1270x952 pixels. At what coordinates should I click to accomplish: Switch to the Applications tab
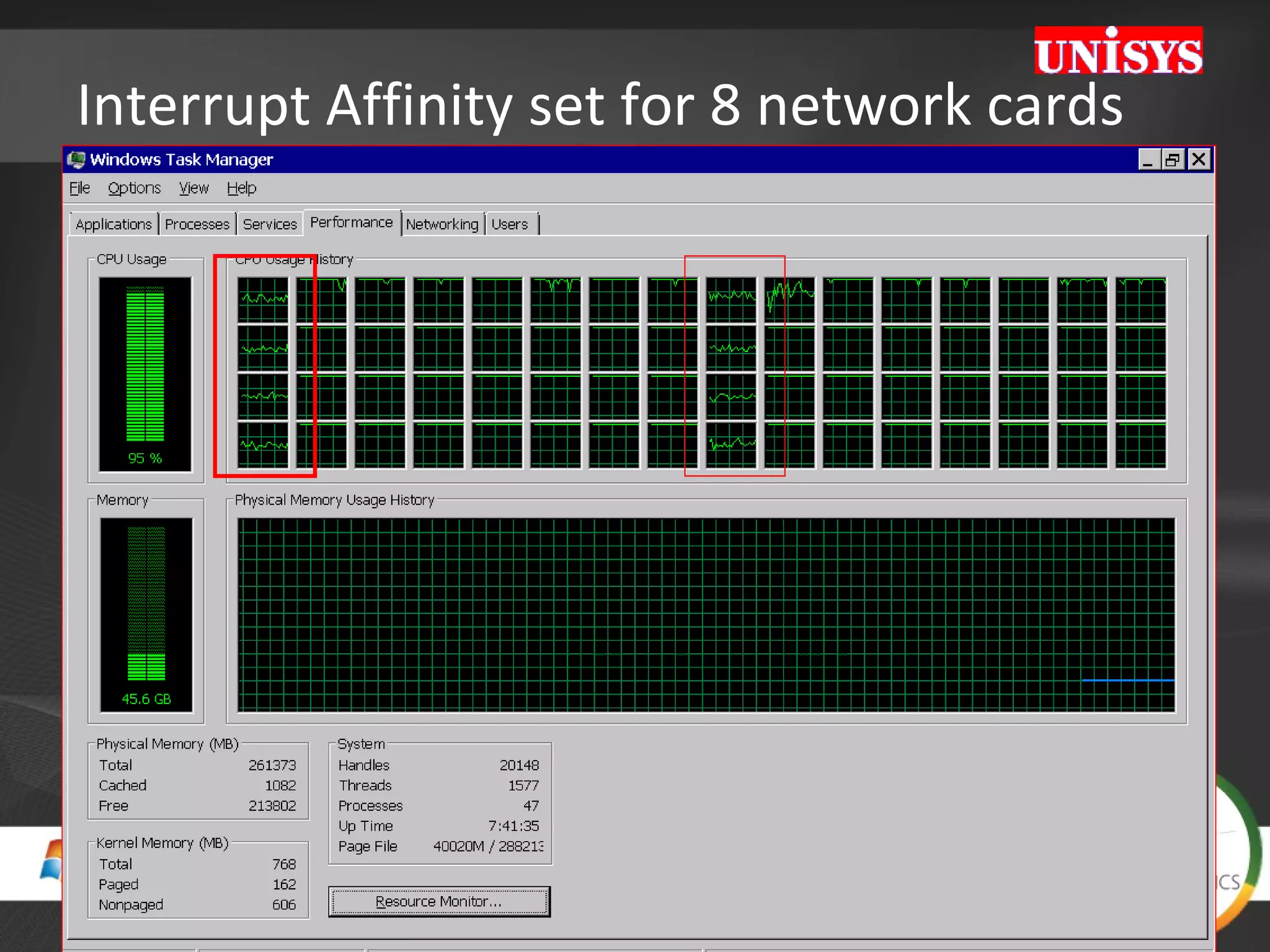(113, 224)
